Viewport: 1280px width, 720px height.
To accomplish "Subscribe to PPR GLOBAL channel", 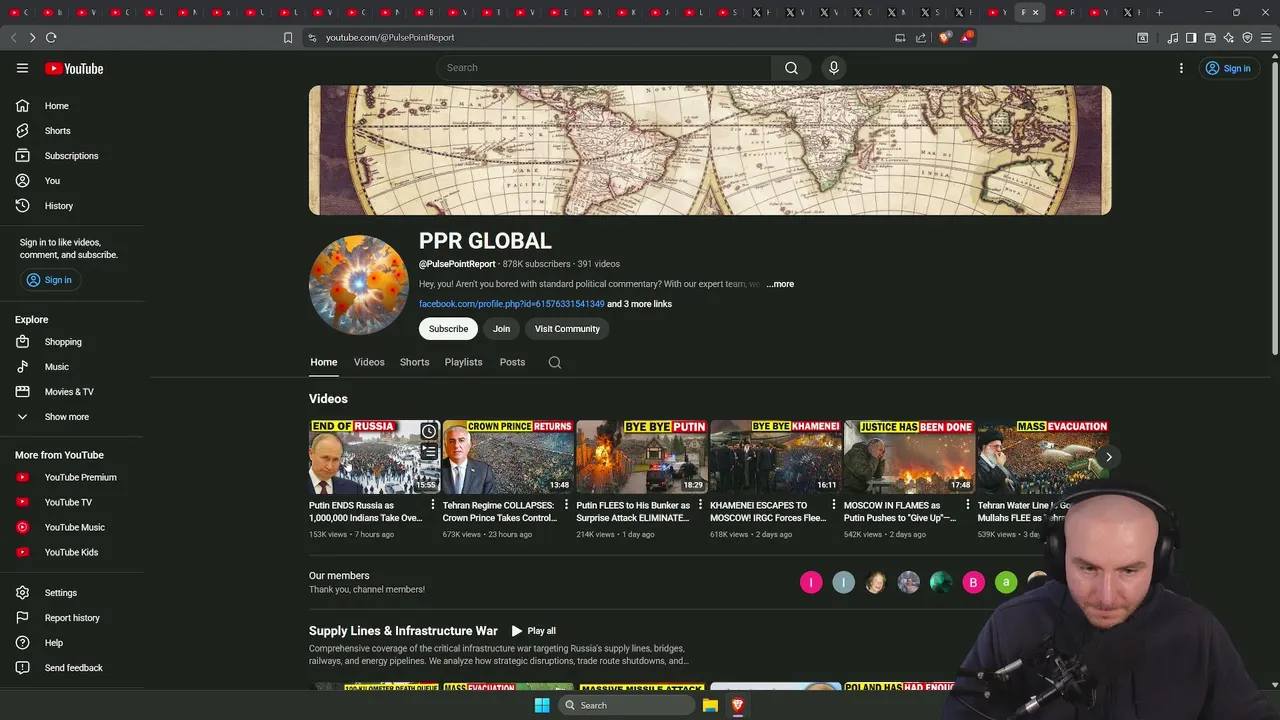I will pyautogui.click(x=448, y=329).
